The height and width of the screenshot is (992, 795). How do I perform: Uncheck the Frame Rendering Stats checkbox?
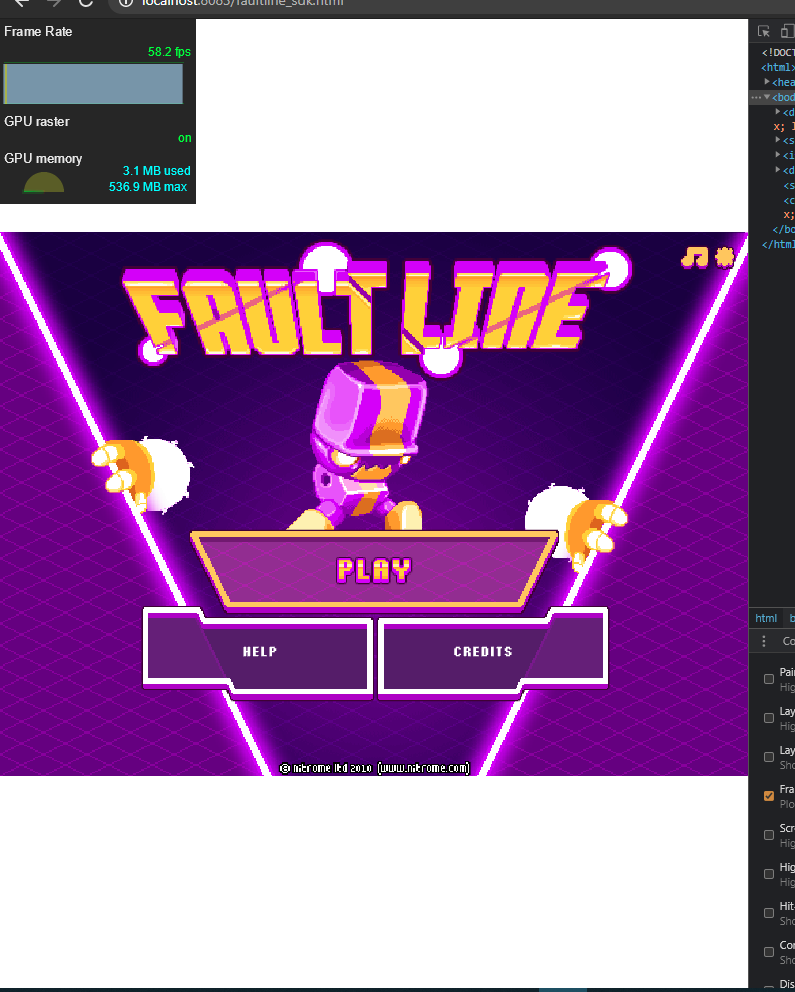click(768, 796)
